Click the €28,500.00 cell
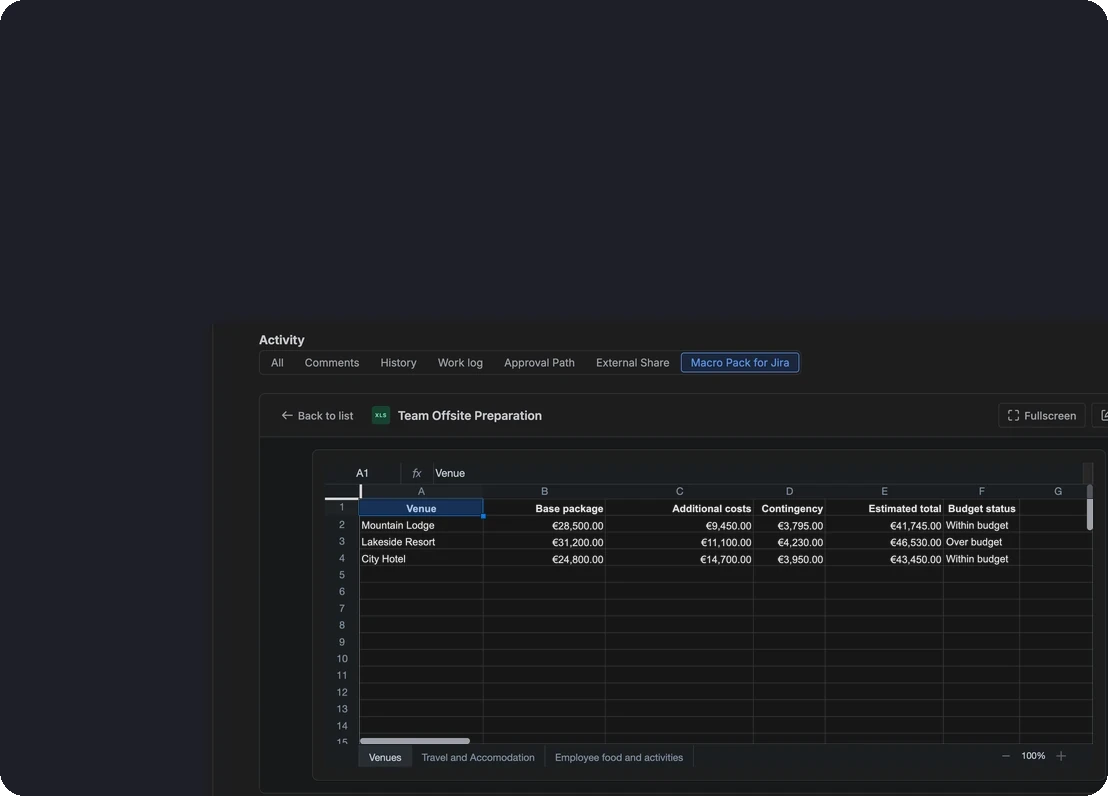The width and height of the screenshot is (1108, 796). coord(544,525)
